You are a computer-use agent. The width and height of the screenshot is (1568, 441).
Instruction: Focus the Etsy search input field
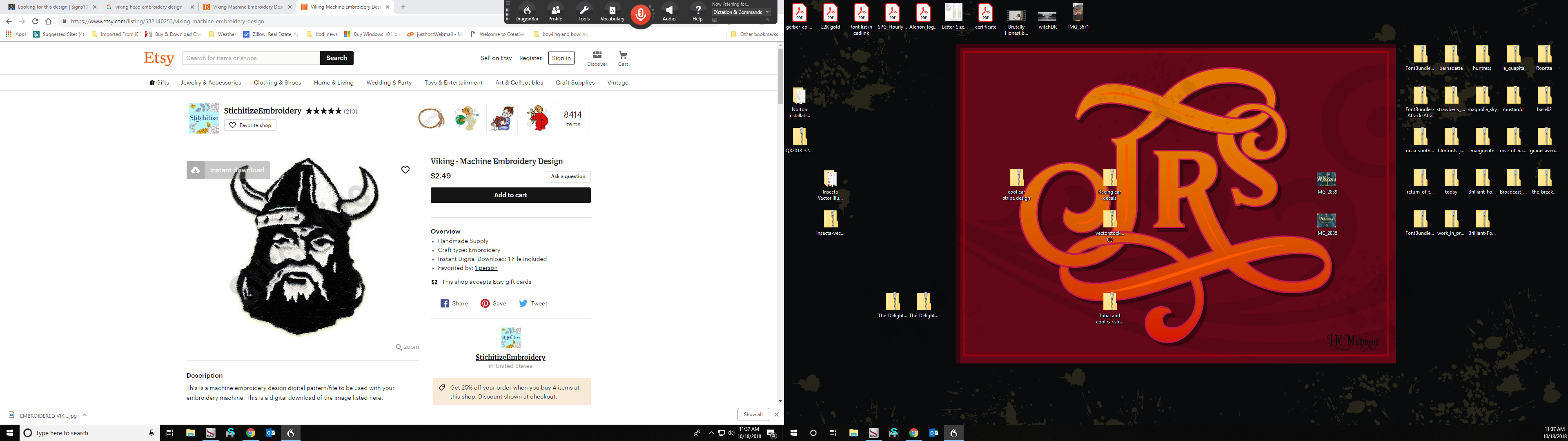click(x=251, y=58)
